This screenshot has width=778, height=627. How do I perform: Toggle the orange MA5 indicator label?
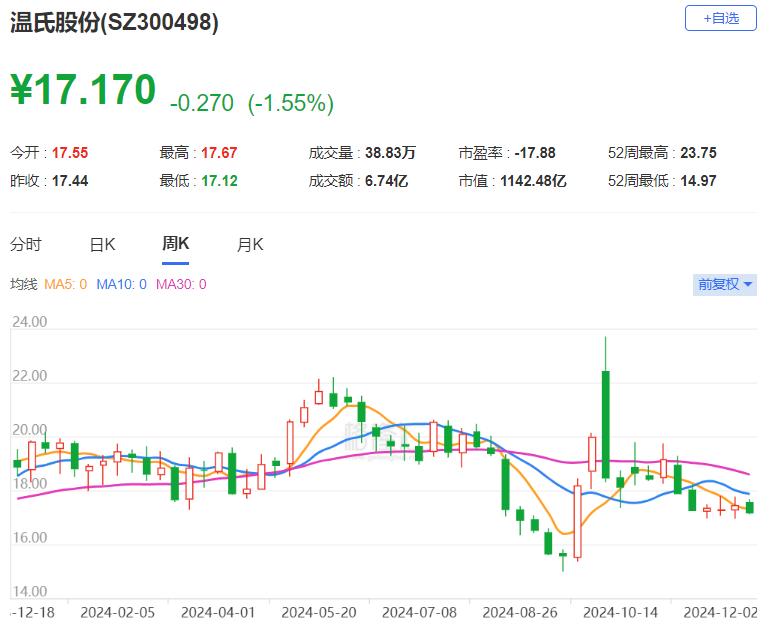click(65, 284)
